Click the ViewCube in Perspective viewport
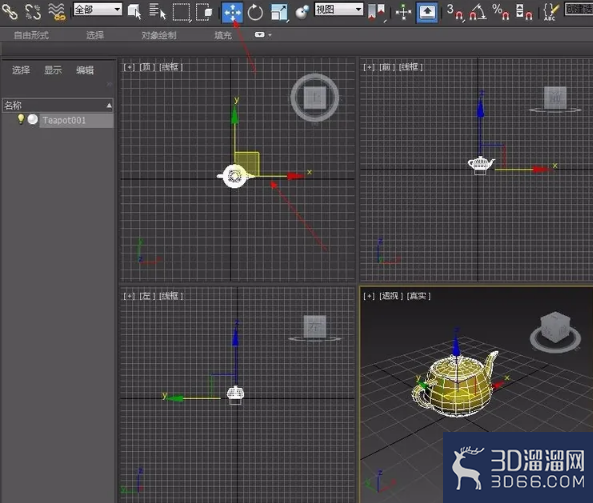Viewport: 593px width, 503px height. [x=555, y=328]
